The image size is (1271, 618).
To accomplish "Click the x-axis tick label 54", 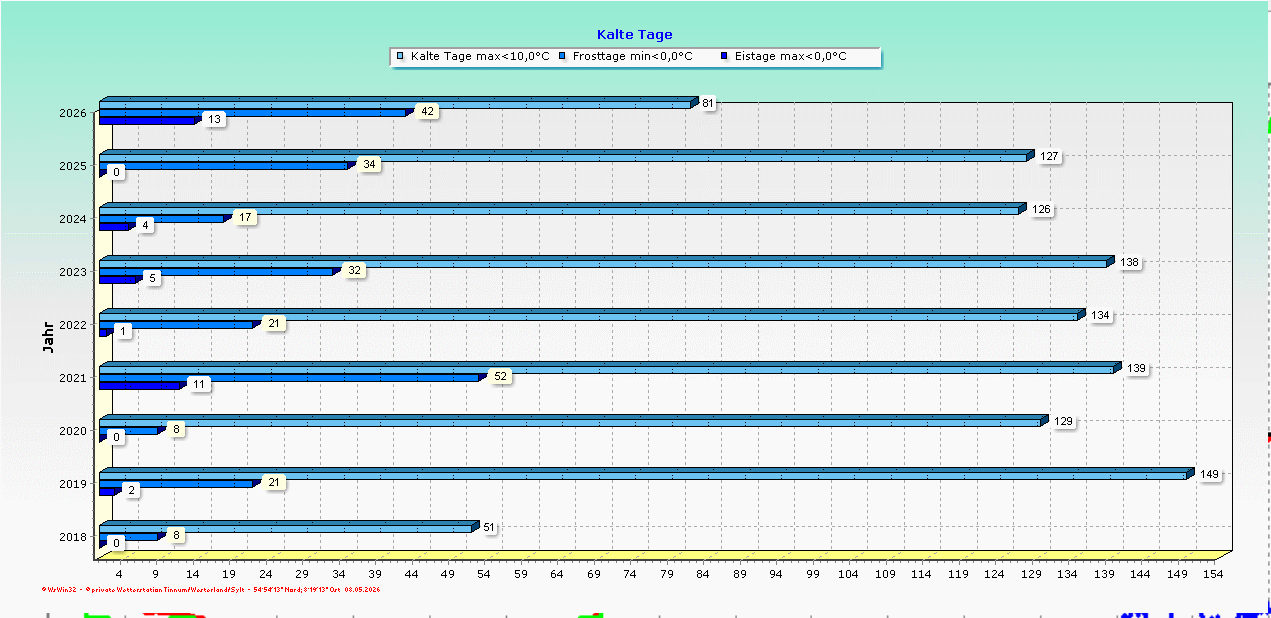I will click(x=484, y=575).
